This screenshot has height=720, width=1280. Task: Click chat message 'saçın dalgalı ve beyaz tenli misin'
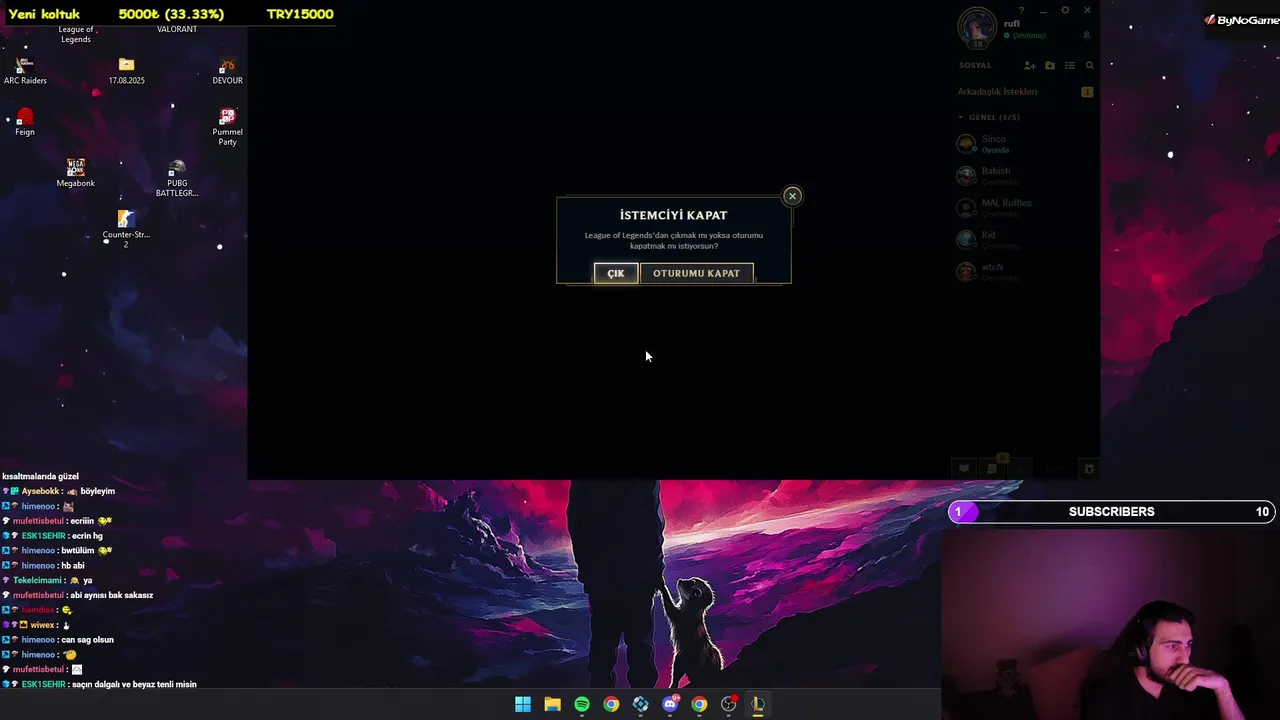pyautogui.click(x=99, y=684)
